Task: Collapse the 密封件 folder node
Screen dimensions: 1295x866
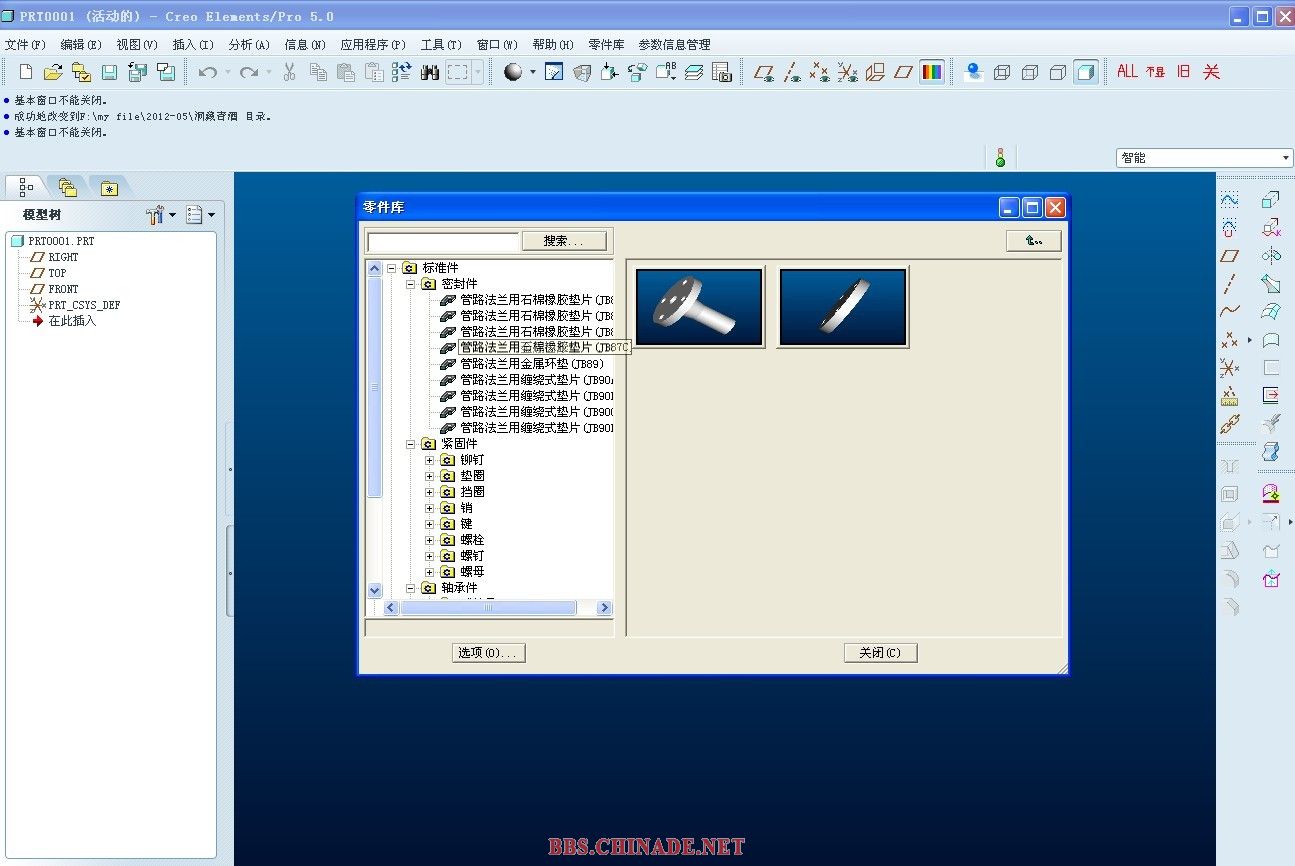Action: click(x=411, y=284)
